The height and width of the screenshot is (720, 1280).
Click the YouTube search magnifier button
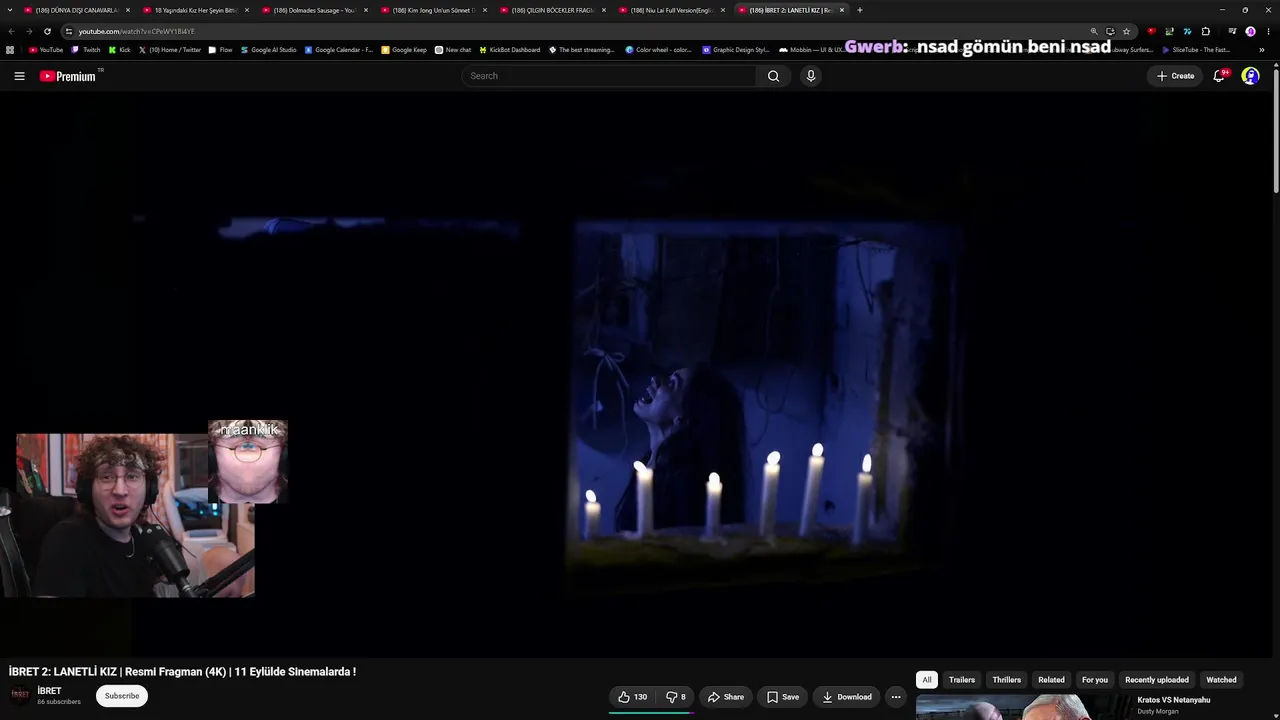tap(773, 76)
